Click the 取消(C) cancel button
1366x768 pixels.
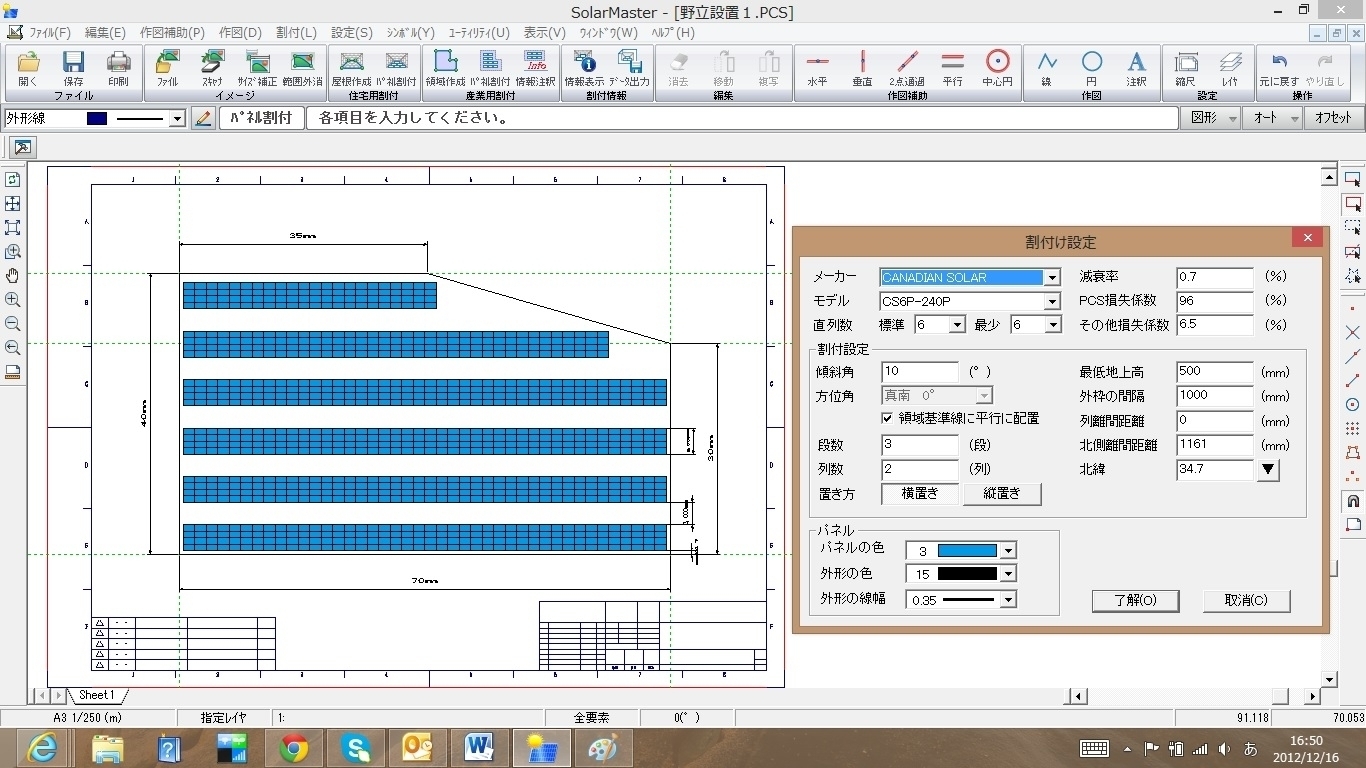[x=1246, y=600]
